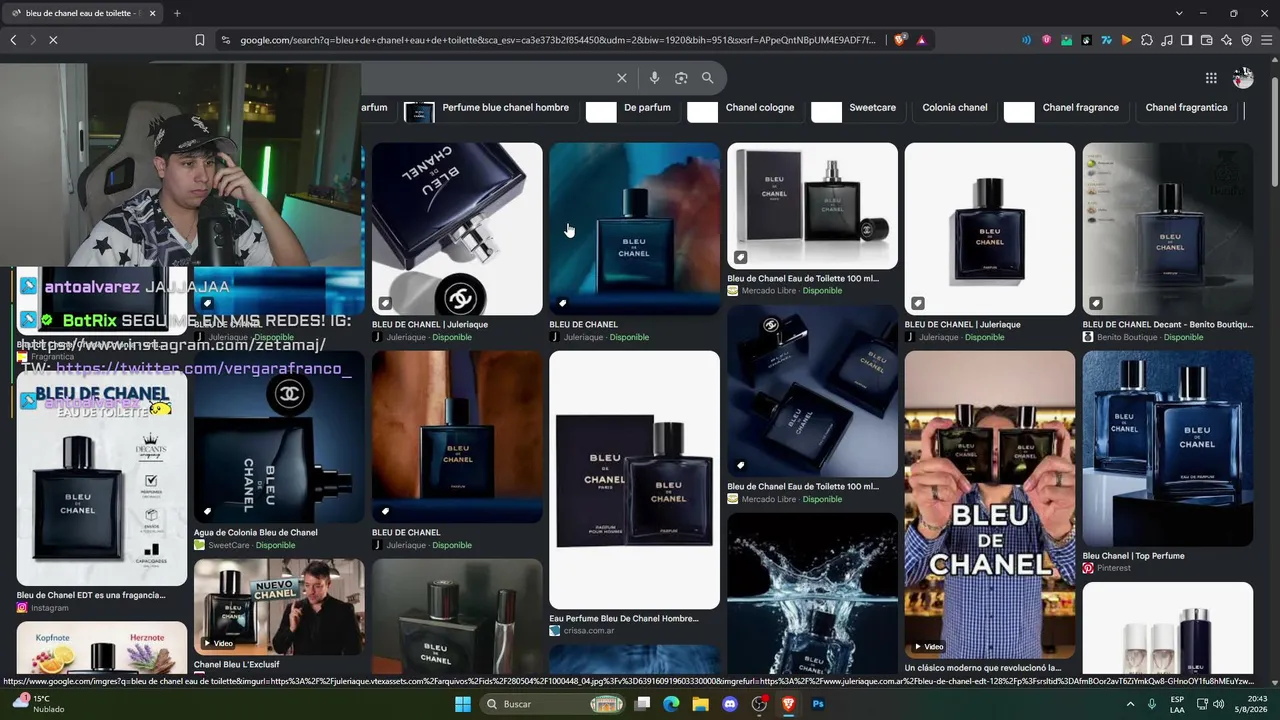Click the blue sound-wave extension icon
This screenshot has width=1280, height=720.
[1026, 40]
